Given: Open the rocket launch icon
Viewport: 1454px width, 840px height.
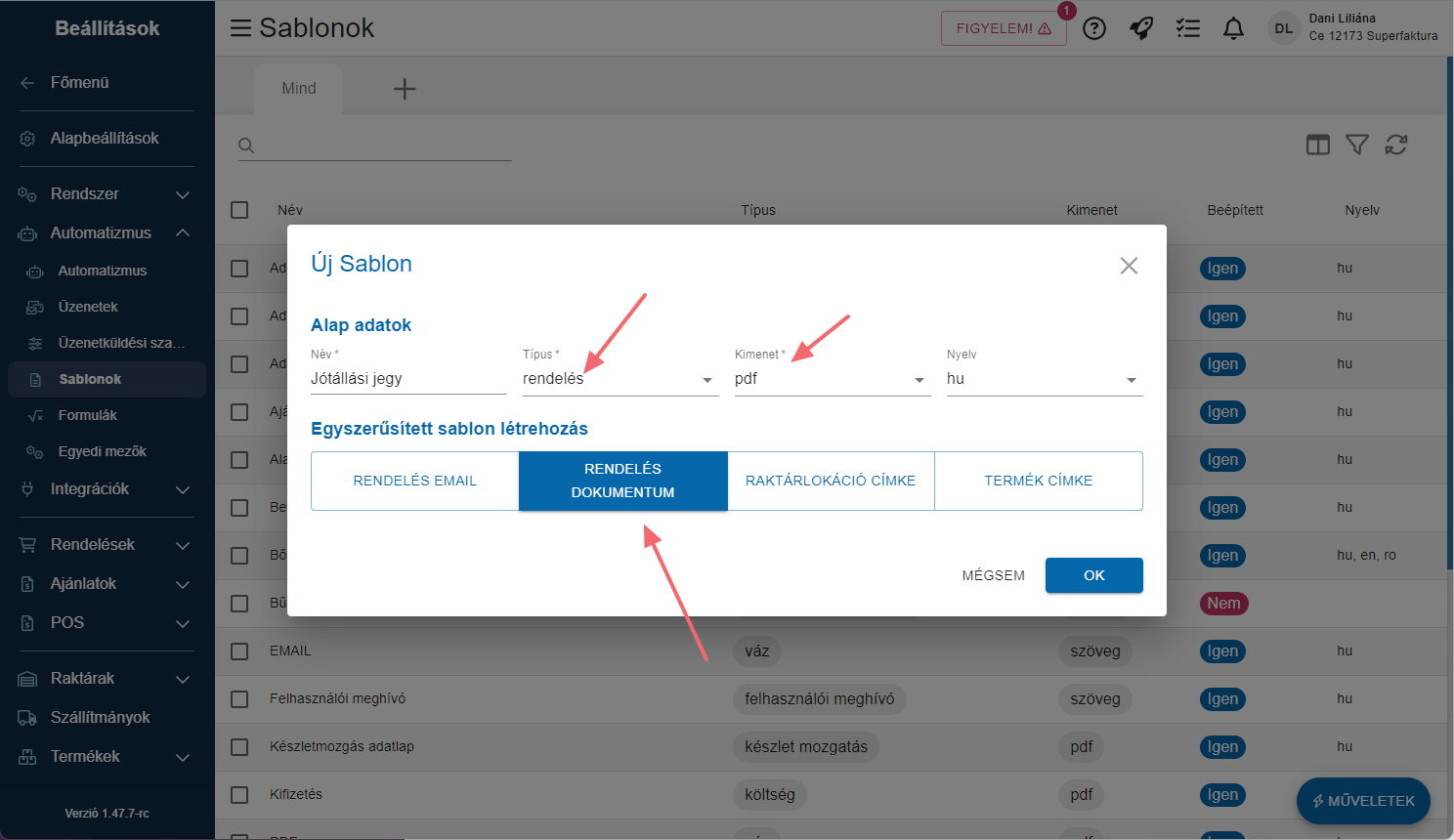Looking at the screenshot, I should tap(1141, 28).
